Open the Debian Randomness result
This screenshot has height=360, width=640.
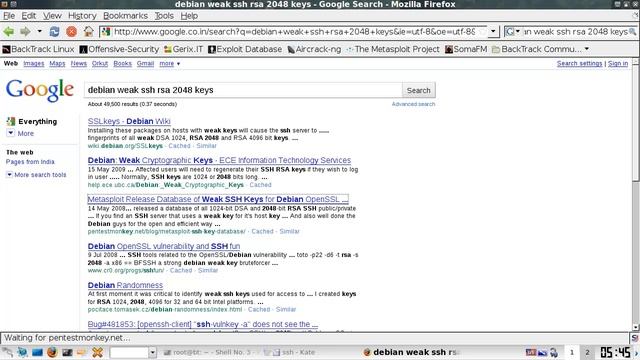pyautogui.click(x=125, y=285)
